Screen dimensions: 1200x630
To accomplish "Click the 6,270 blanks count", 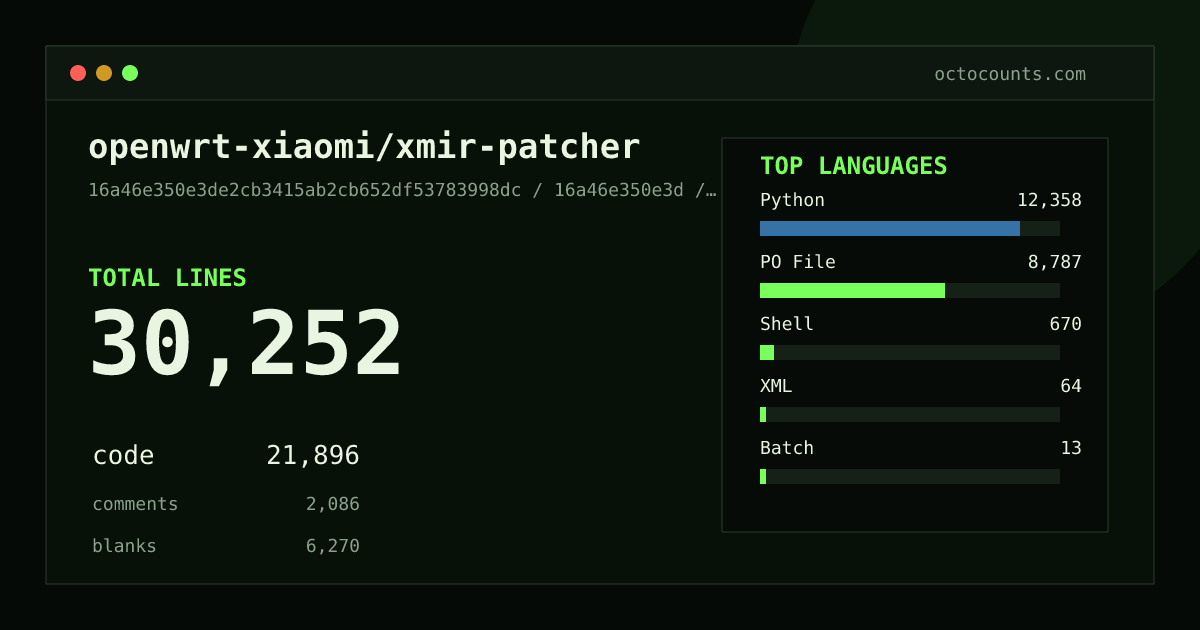I will [x=333, y=546].
